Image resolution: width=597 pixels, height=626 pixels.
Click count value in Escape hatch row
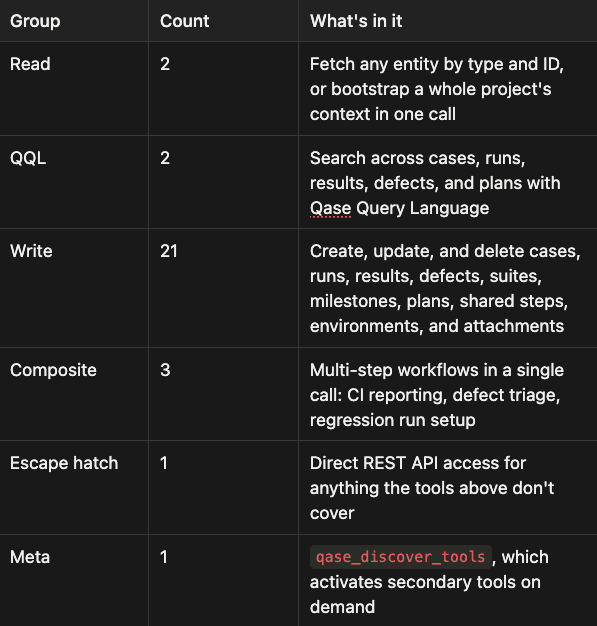(x=164, y=463)
